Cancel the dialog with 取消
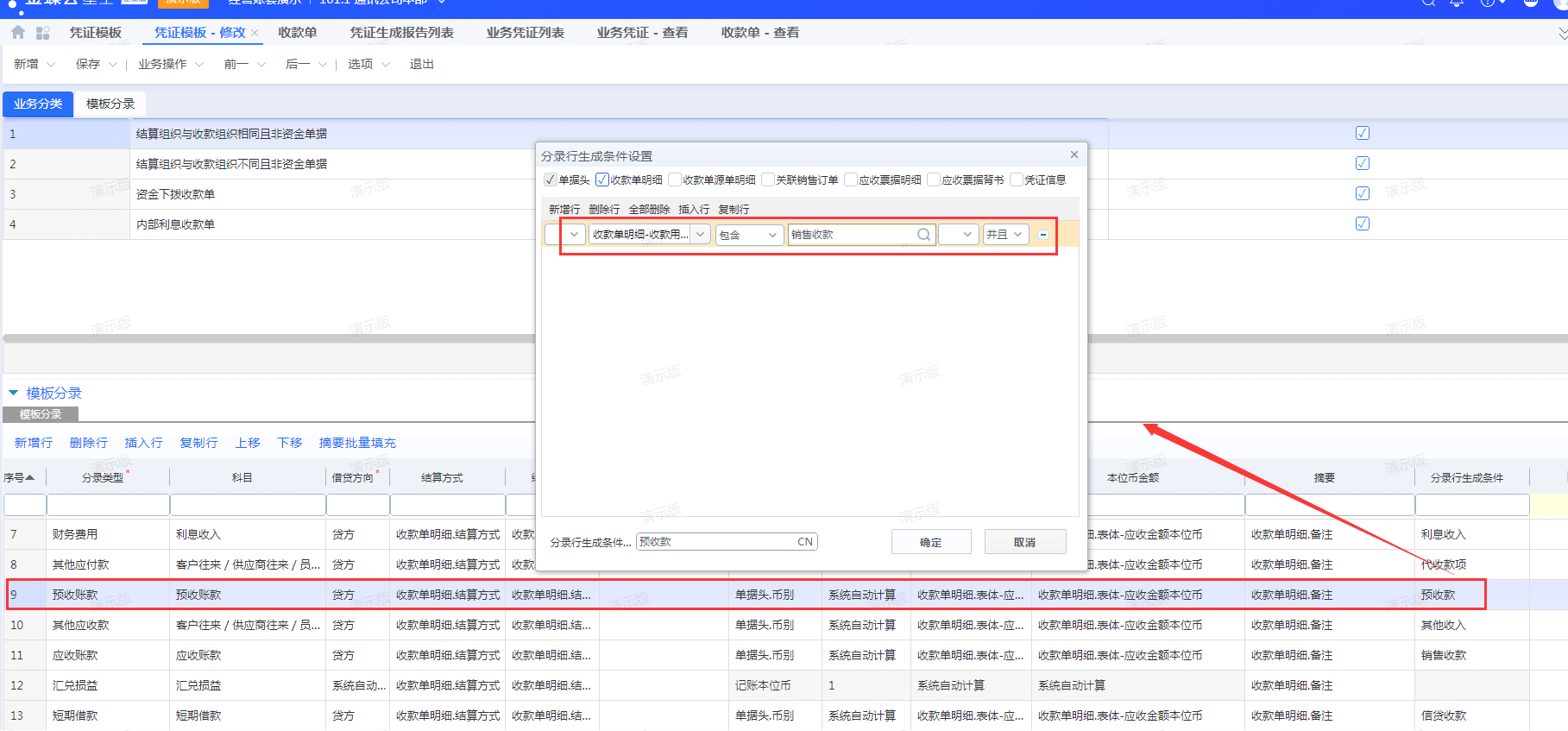 click(x=1025, y=542)
